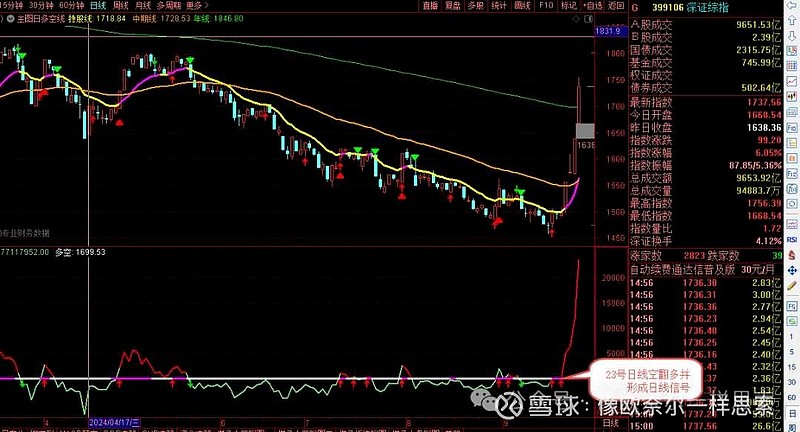Screen dimensions: 800x432
Task: Click the 自动续费通达信普及版 30元/月 banner
Action: (x=702, y=269)
